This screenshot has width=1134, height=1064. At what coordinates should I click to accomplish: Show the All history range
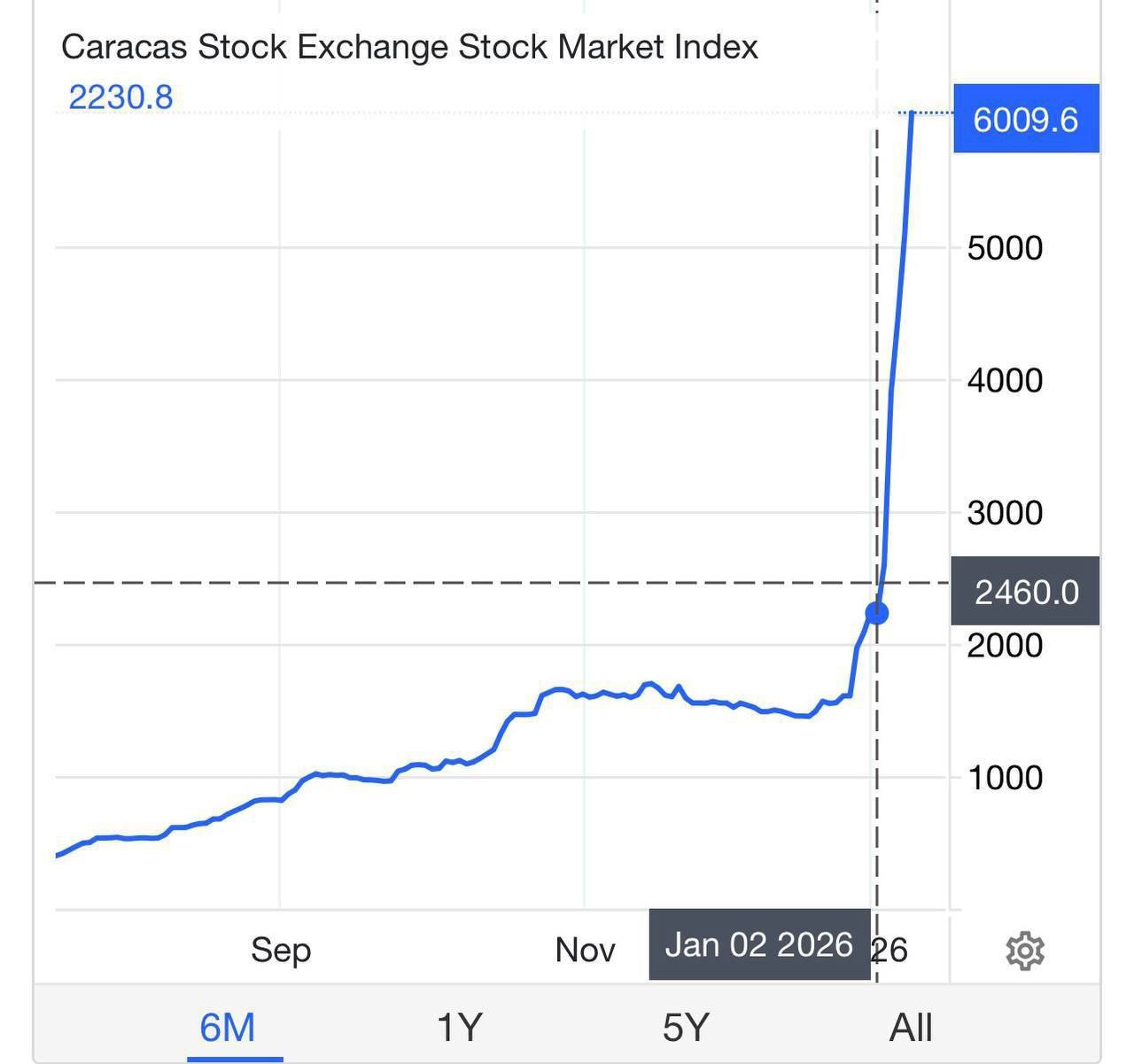click(911, 1028)
